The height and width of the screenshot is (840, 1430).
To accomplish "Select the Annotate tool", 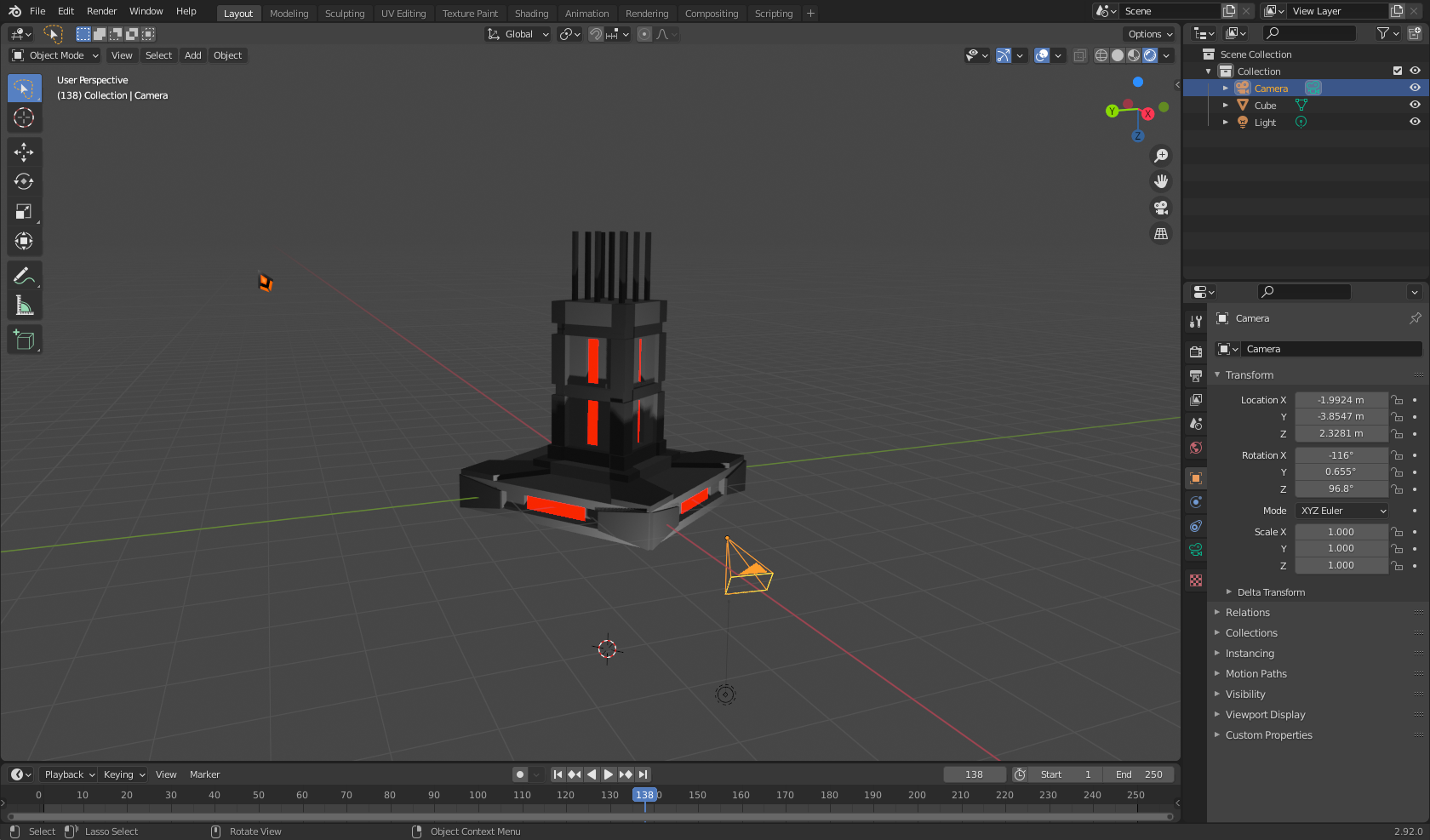I will [24, 276].
